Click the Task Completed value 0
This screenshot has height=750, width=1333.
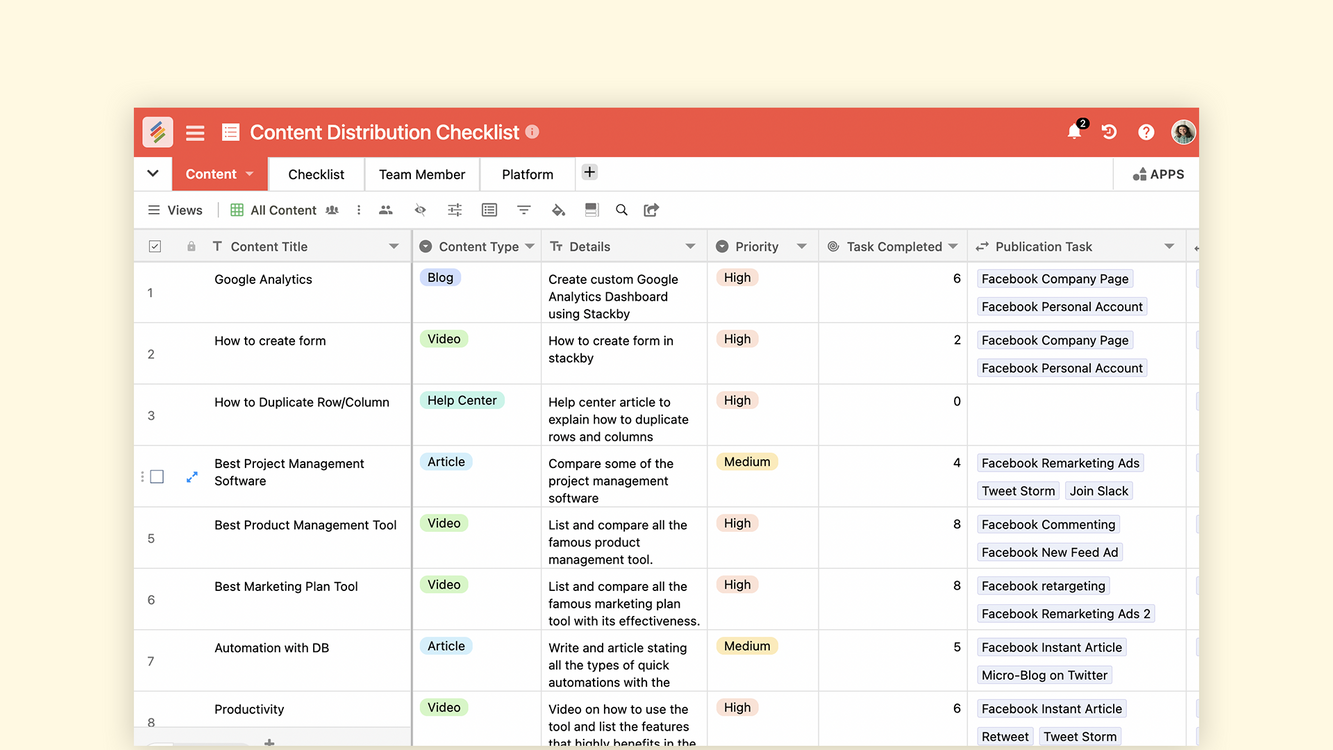coord(956,401)
